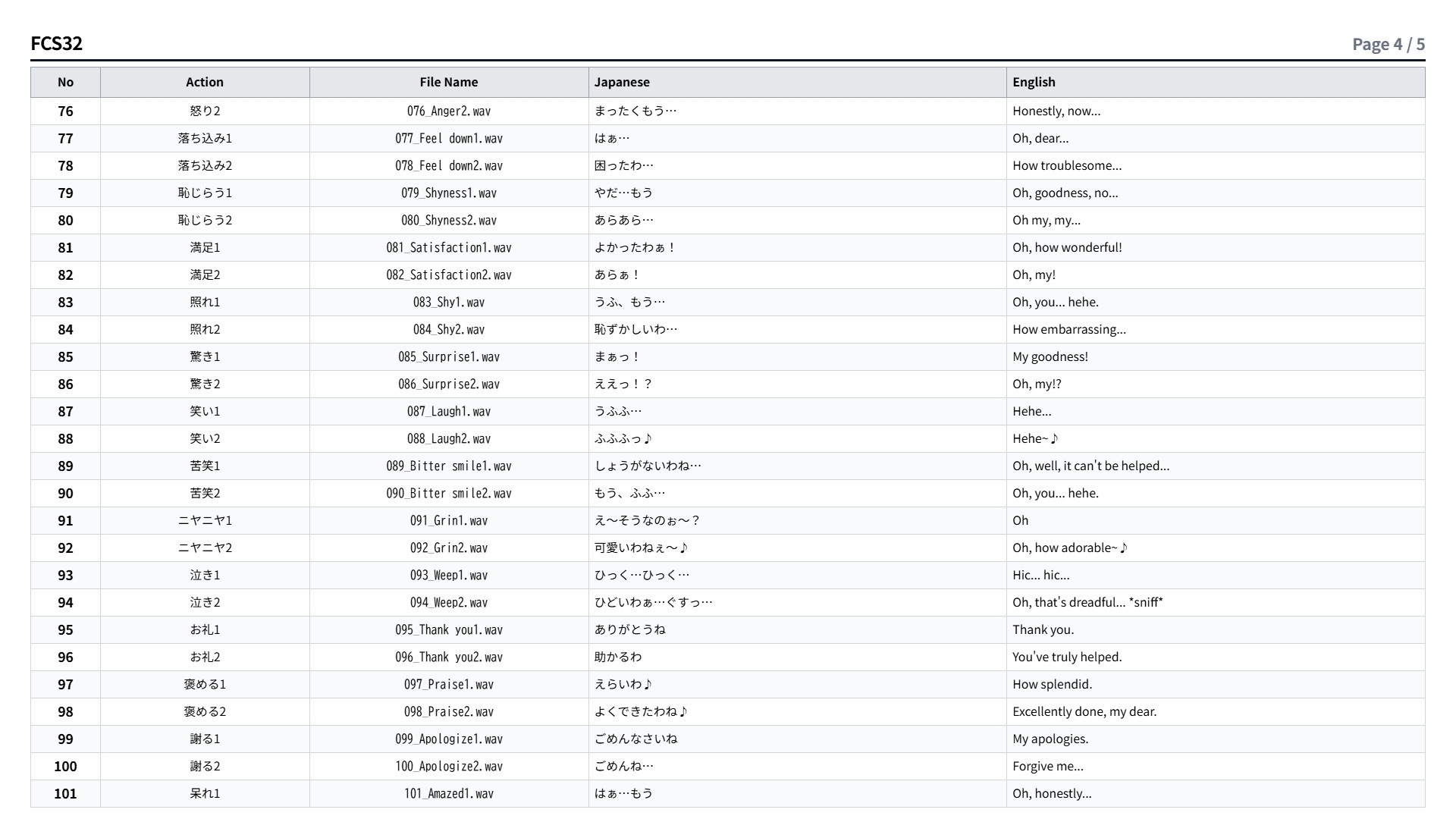Screen dimensions: 1456x819
Task: Click file 092_Grin2.wav cell
Action: pos(449,548)
